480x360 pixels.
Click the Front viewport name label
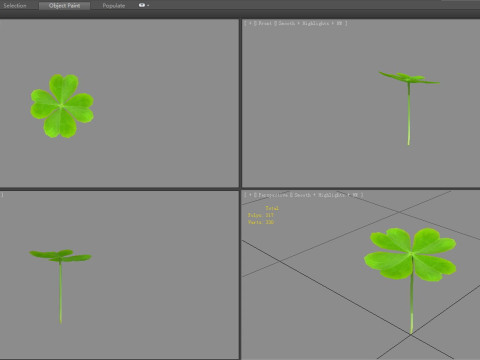pos(265,23)
